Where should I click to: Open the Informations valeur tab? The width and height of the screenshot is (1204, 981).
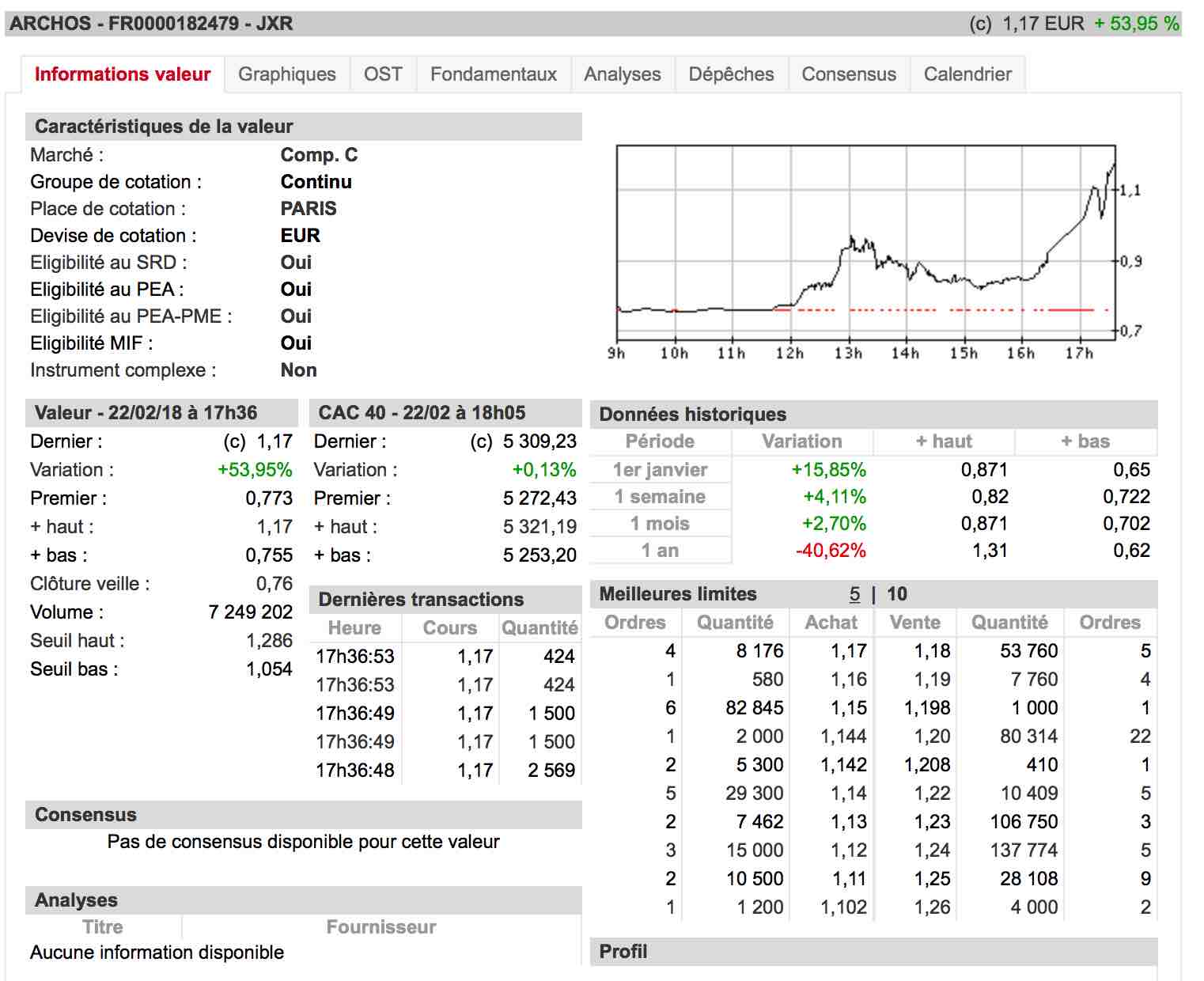[x=123, y=74]
